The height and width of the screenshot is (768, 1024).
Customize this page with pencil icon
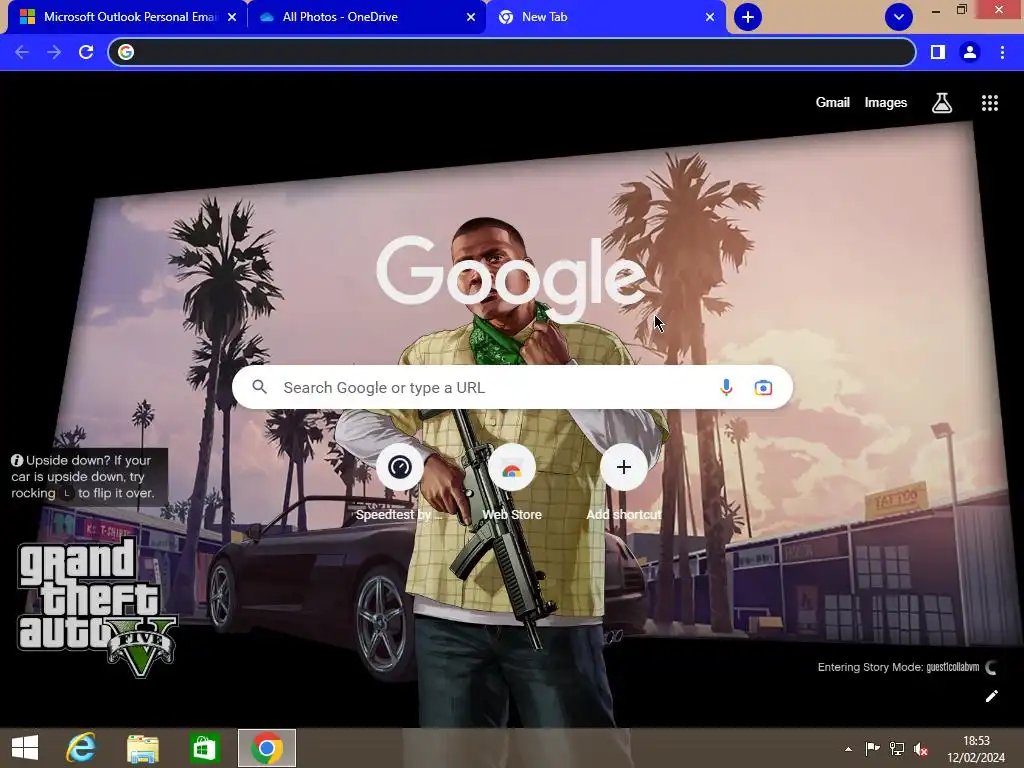(991, 696)
